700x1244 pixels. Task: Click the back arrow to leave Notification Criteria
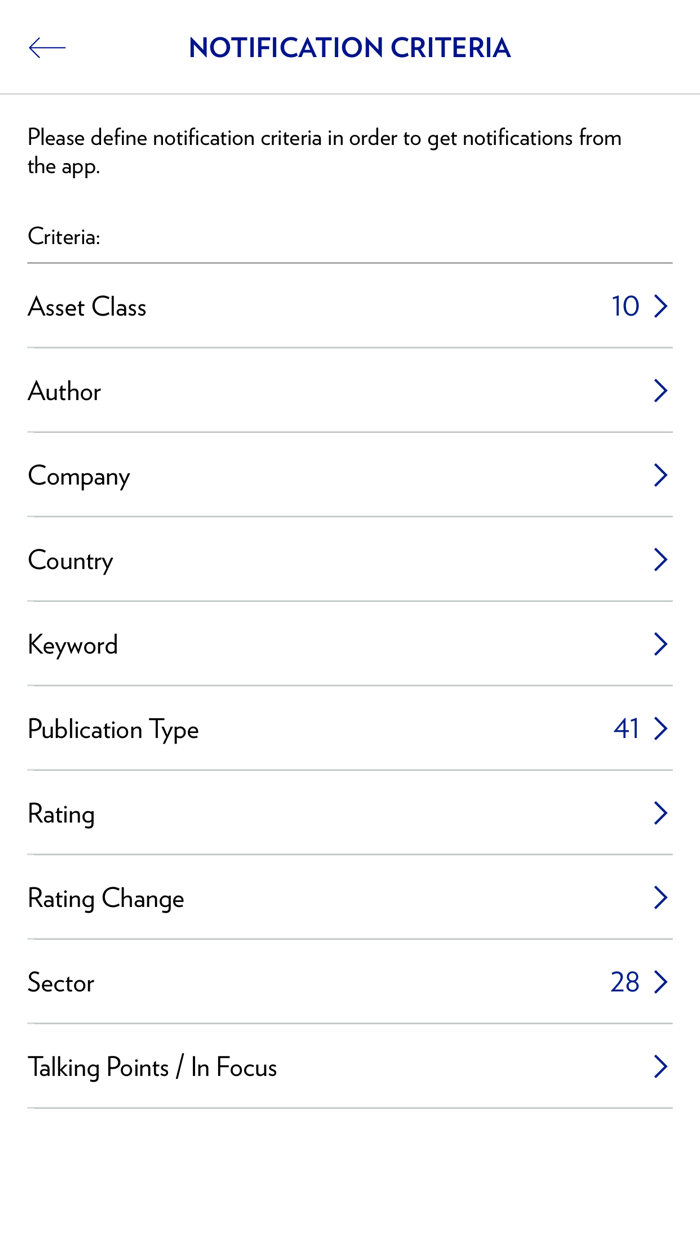(x=46, y=47)
